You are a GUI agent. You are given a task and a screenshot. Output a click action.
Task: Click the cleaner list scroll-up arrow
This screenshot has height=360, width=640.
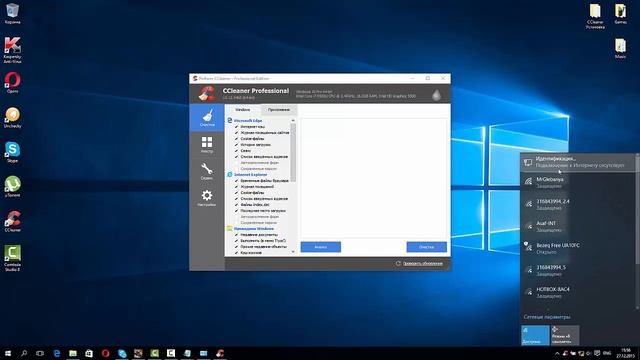tap(293, 120)
